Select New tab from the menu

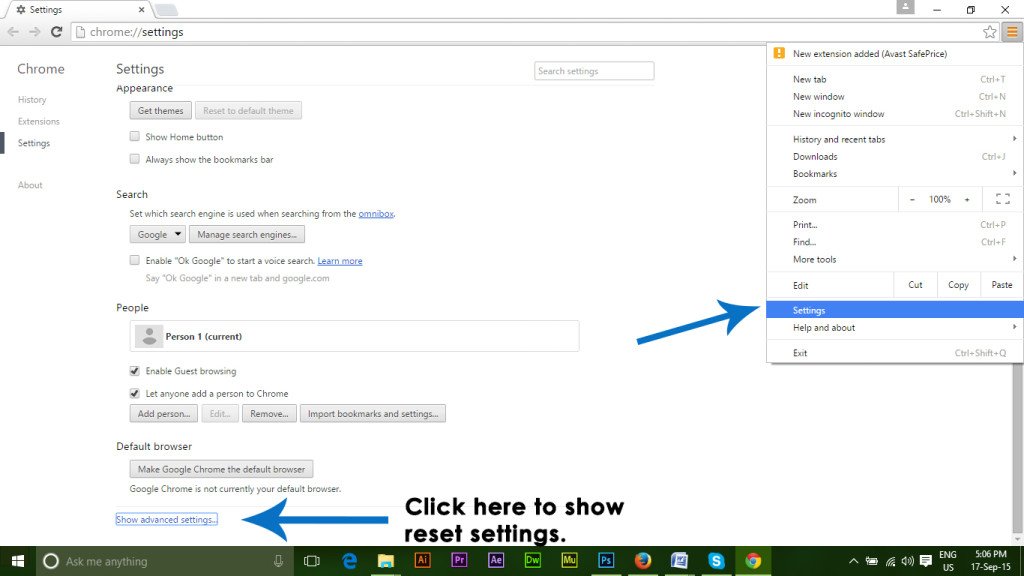(895, 79)
